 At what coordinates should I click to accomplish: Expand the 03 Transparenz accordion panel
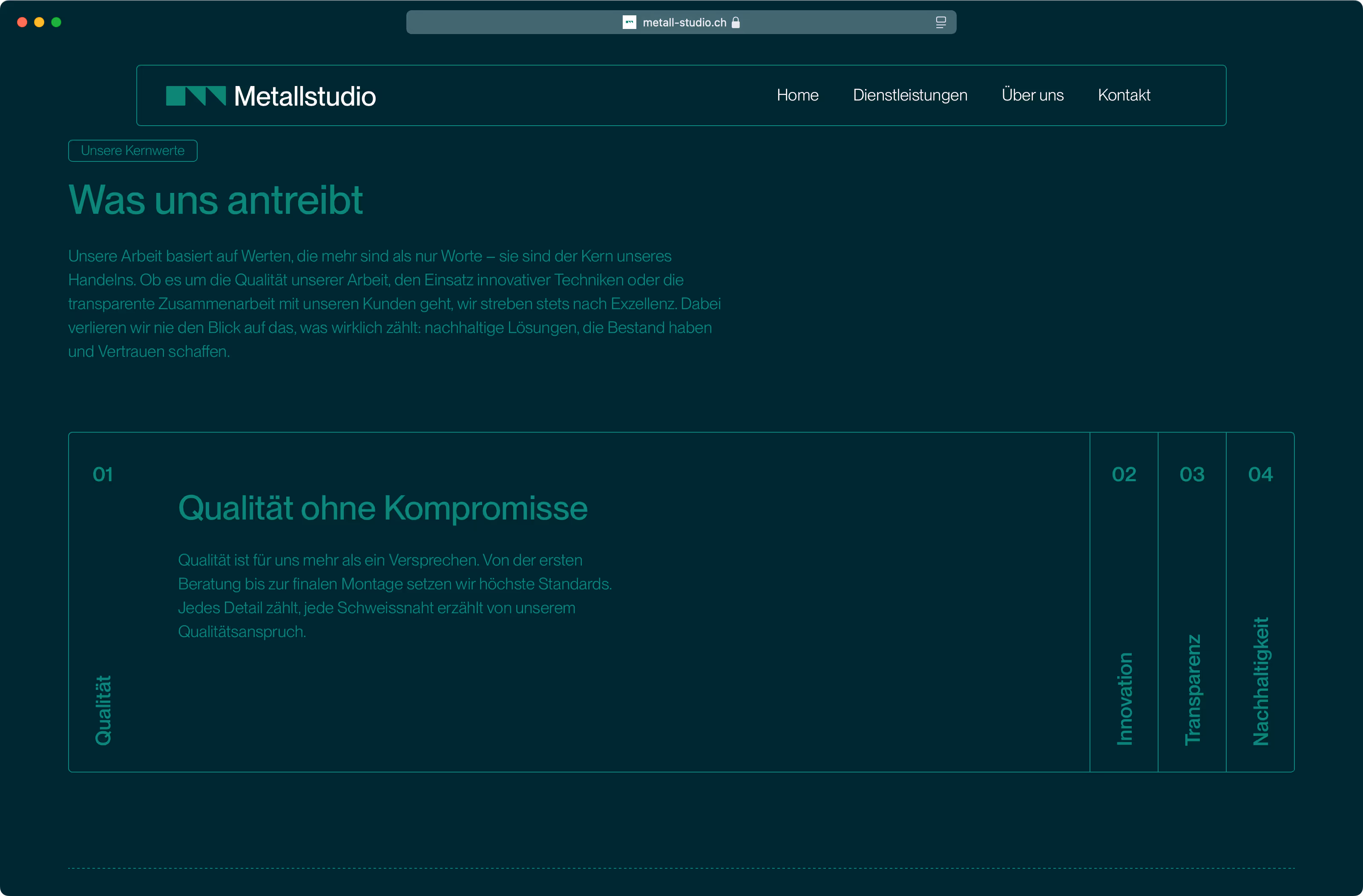1192,602
